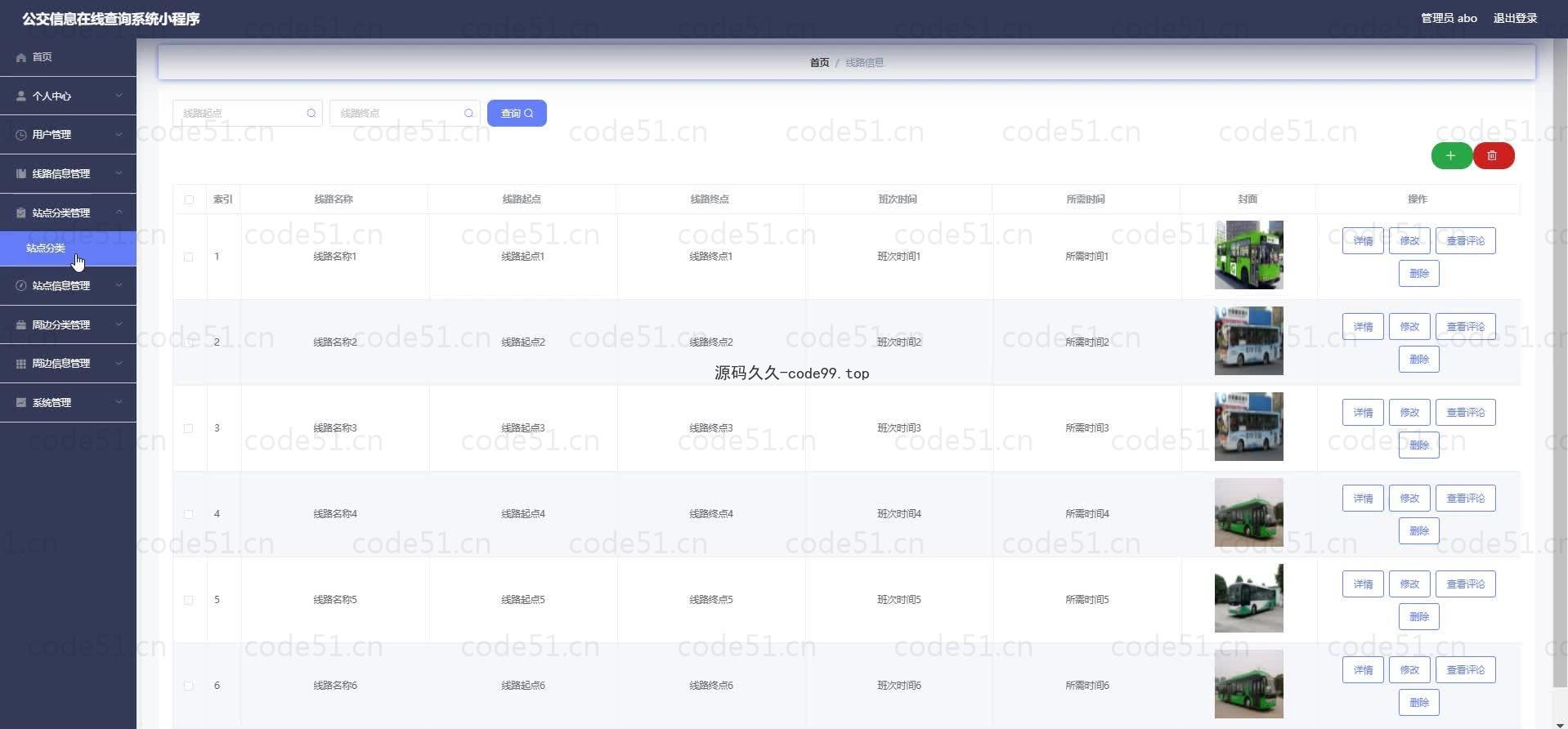The height and width of the screenshot is (729, 1568).
Task: Click the red trash delete button
Action: pyautogui.click(x=1494, y=155)
